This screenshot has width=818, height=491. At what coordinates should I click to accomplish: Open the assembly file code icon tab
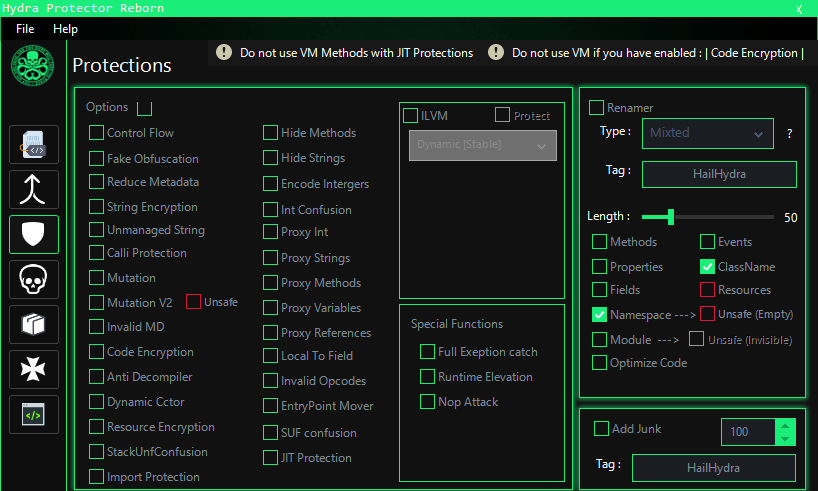[x=34, y=144]
